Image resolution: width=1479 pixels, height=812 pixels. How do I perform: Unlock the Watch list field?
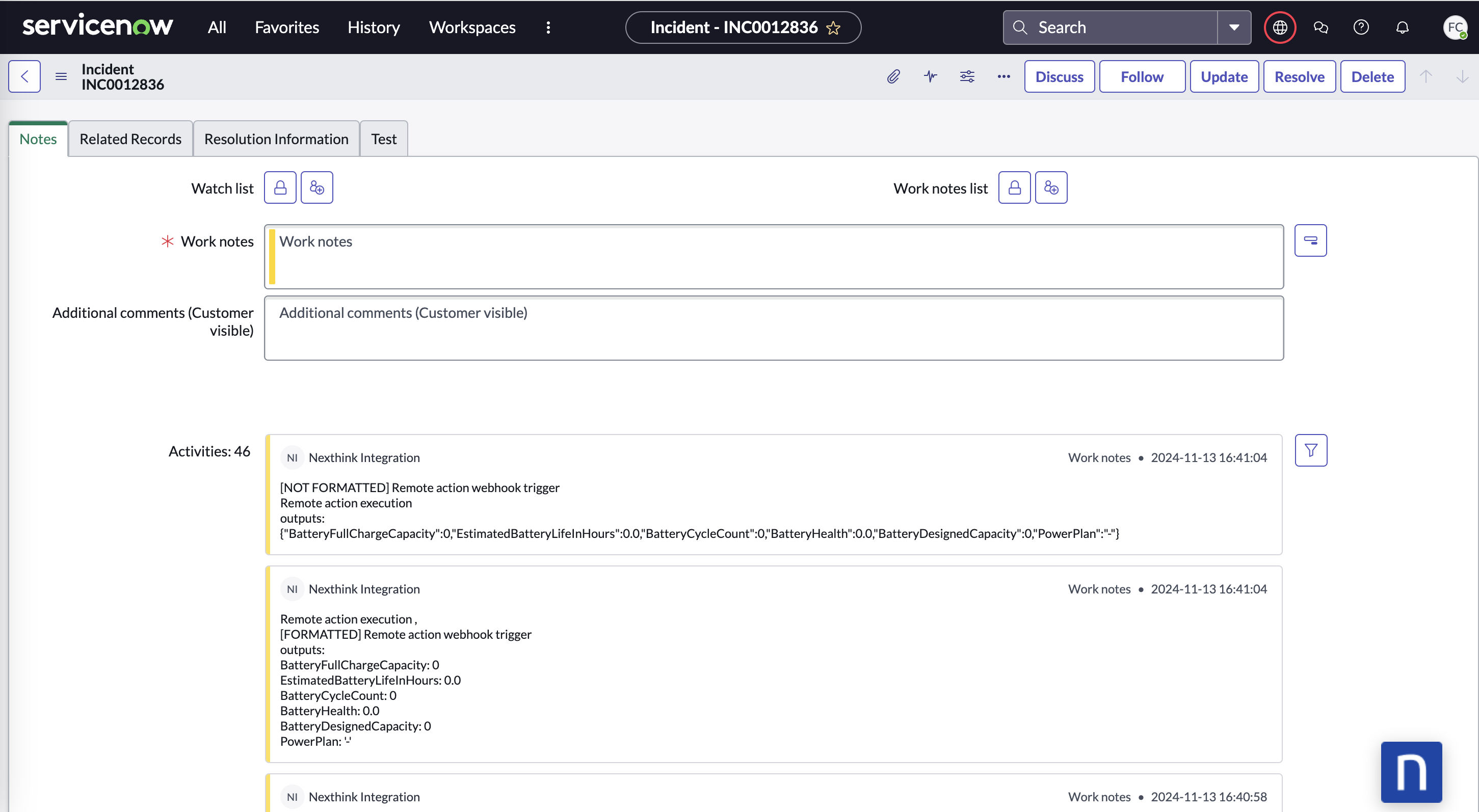[x=280, y=187]
